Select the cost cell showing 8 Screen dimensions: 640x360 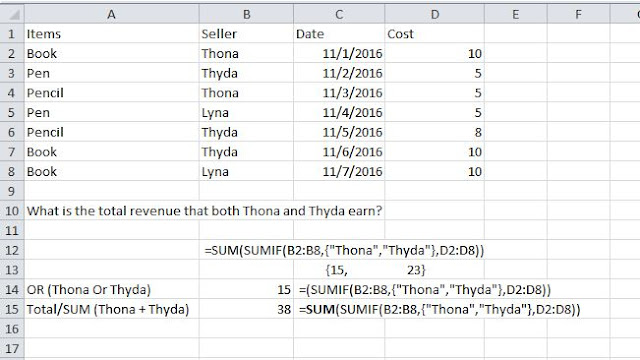[x=435, y=132]
